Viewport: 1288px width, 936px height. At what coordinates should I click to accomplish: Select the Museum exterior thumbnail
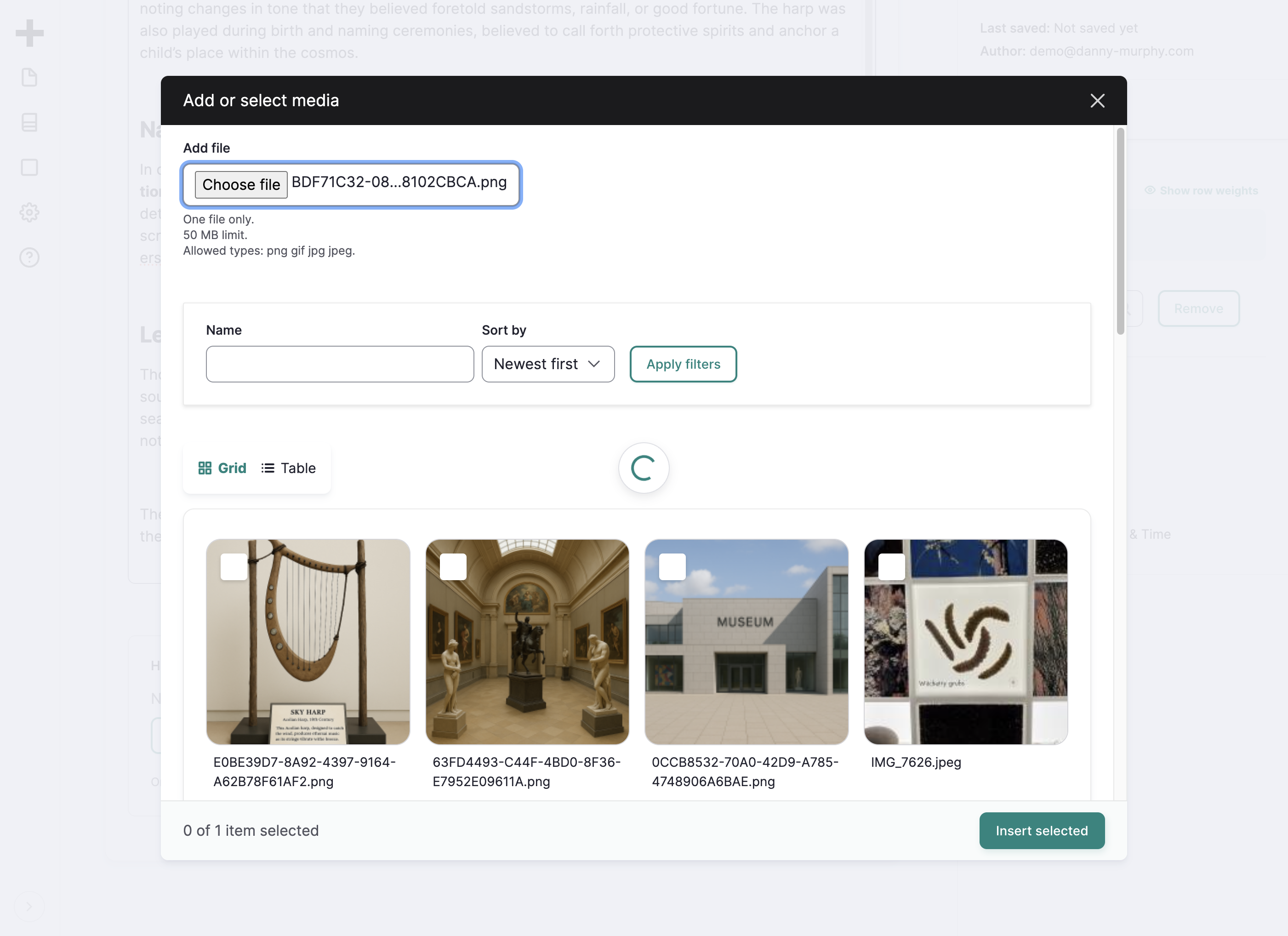click(x=746, y=642)
